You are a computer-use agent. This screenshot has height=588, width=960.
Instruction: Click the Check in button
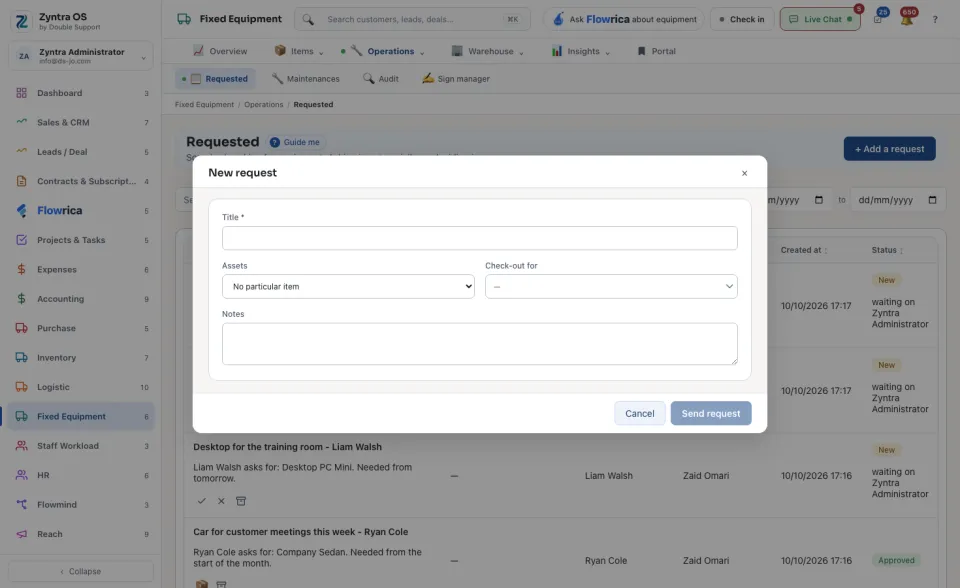coord(742,20)
